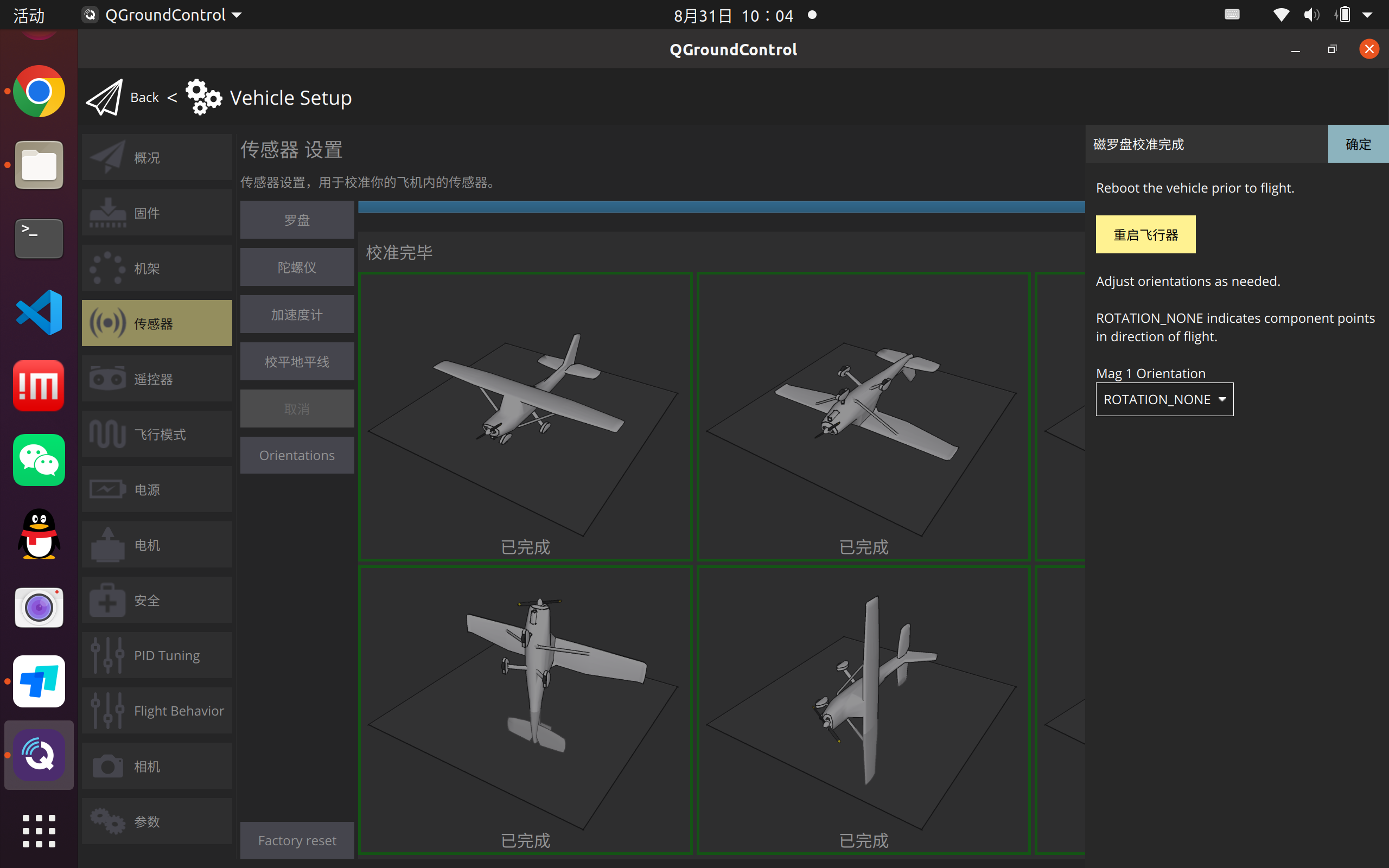Open Mag 1 Orientation ROTATION_NONE dropdown
This screenshot has width=1389, height=868.
[x=1164, y=400]
